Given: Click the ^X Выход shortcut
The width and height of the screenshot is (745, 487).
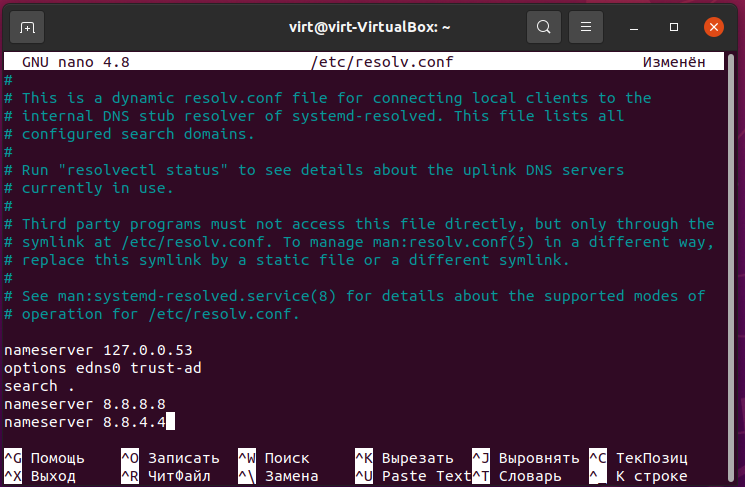Looking at the screenshot, I should (40, 476).
